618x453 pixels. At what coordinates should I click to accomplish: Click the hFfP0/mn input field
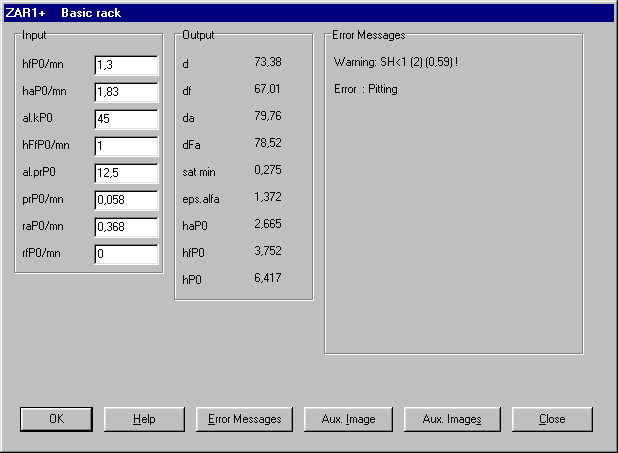(x=126, y=146)
